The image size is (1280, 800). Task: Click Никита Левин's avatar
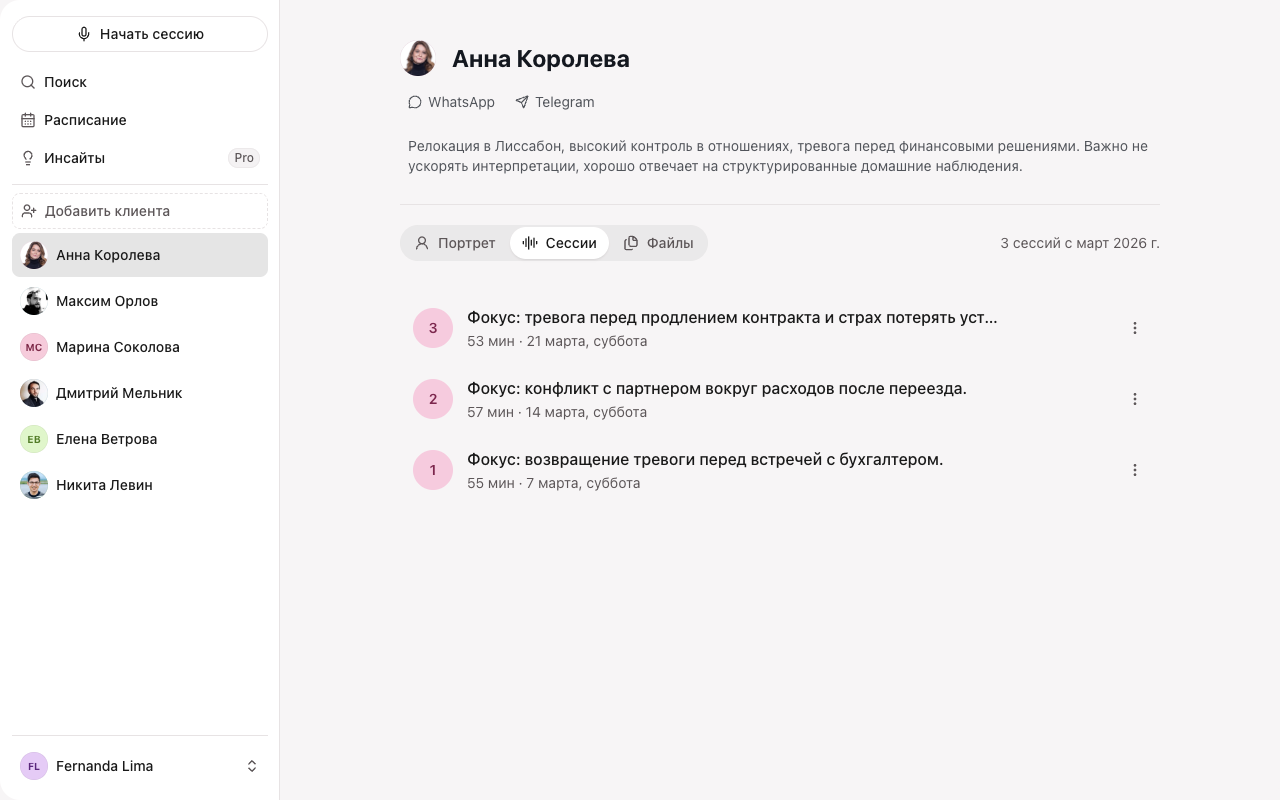(34, 485)
